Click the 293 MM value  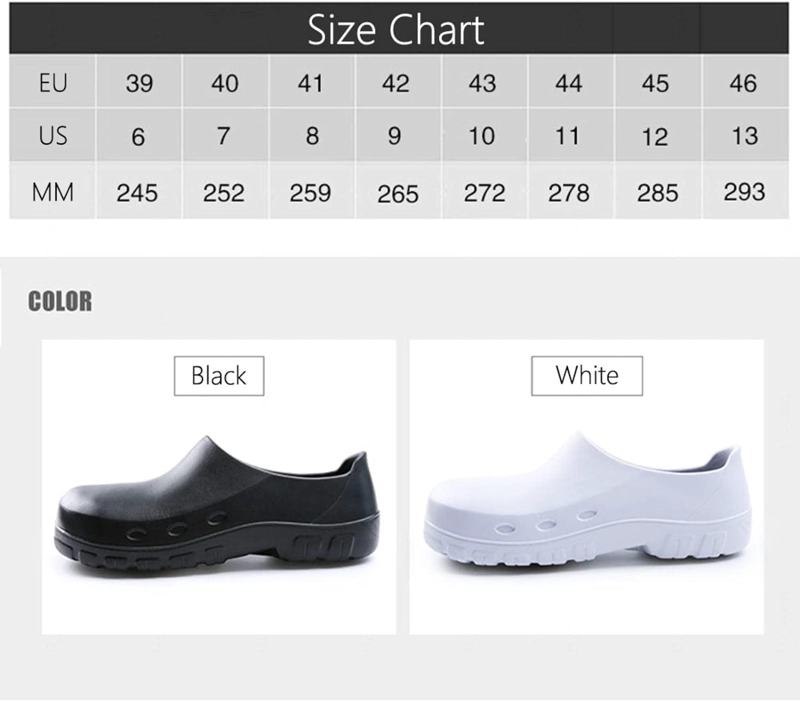pos(745,191)
